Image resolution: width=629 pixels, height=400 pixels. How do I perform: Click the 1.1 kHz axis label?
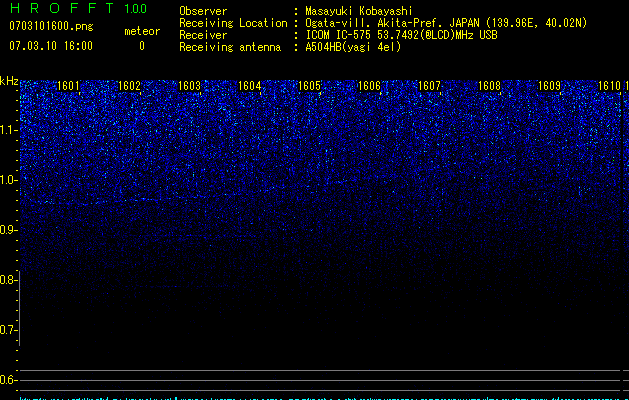[x=8, y=130]
